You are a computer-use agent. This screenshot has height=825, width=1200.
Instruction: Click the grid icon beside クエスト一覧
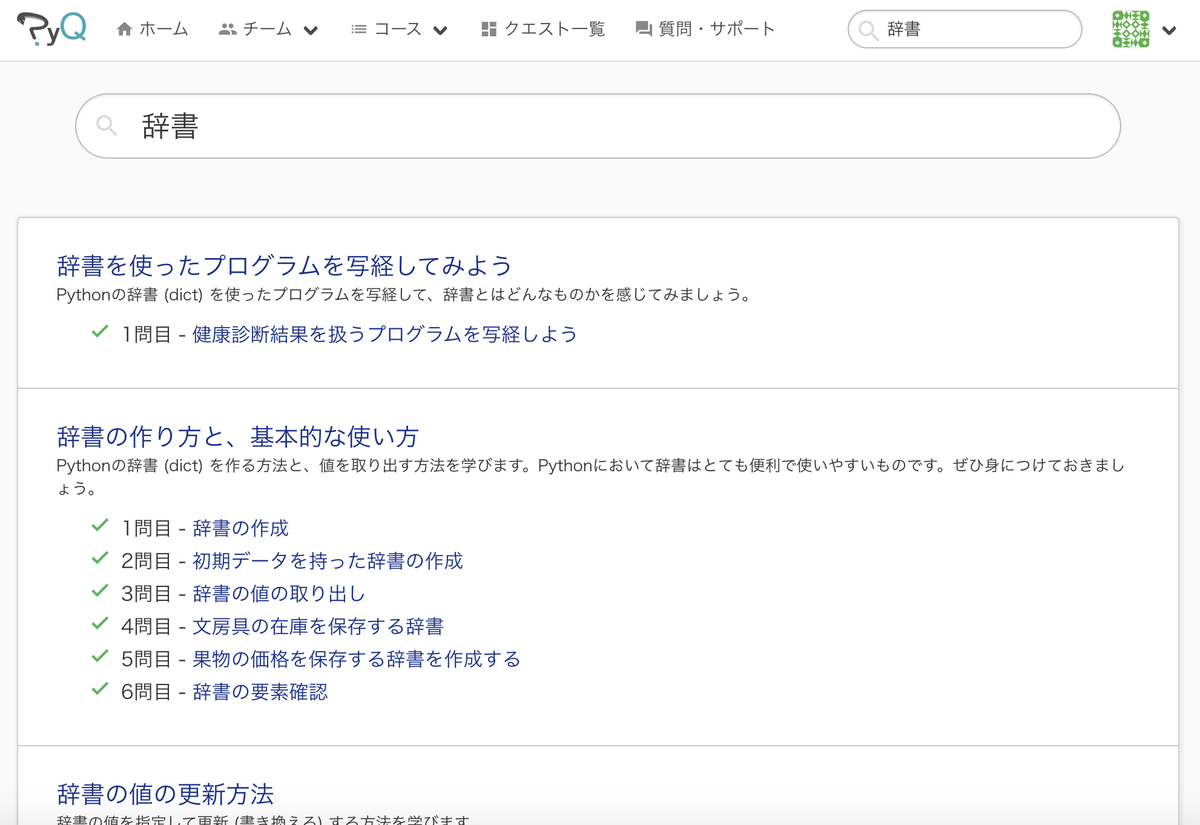point(489,30)
